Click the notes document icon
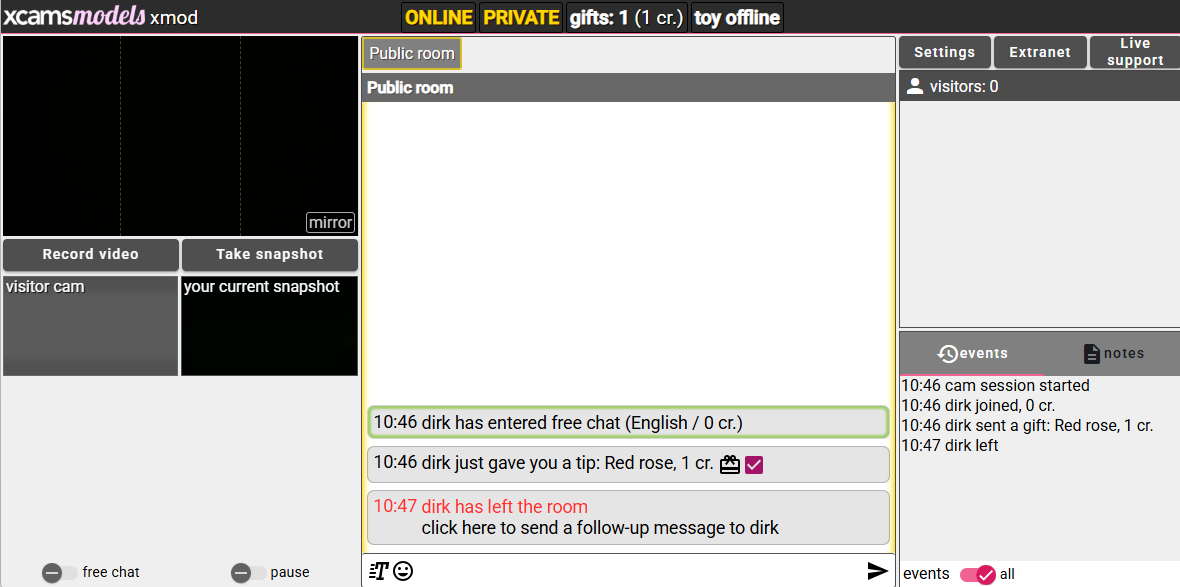This screenshot has width=1180, height=587. [1091, 354]
